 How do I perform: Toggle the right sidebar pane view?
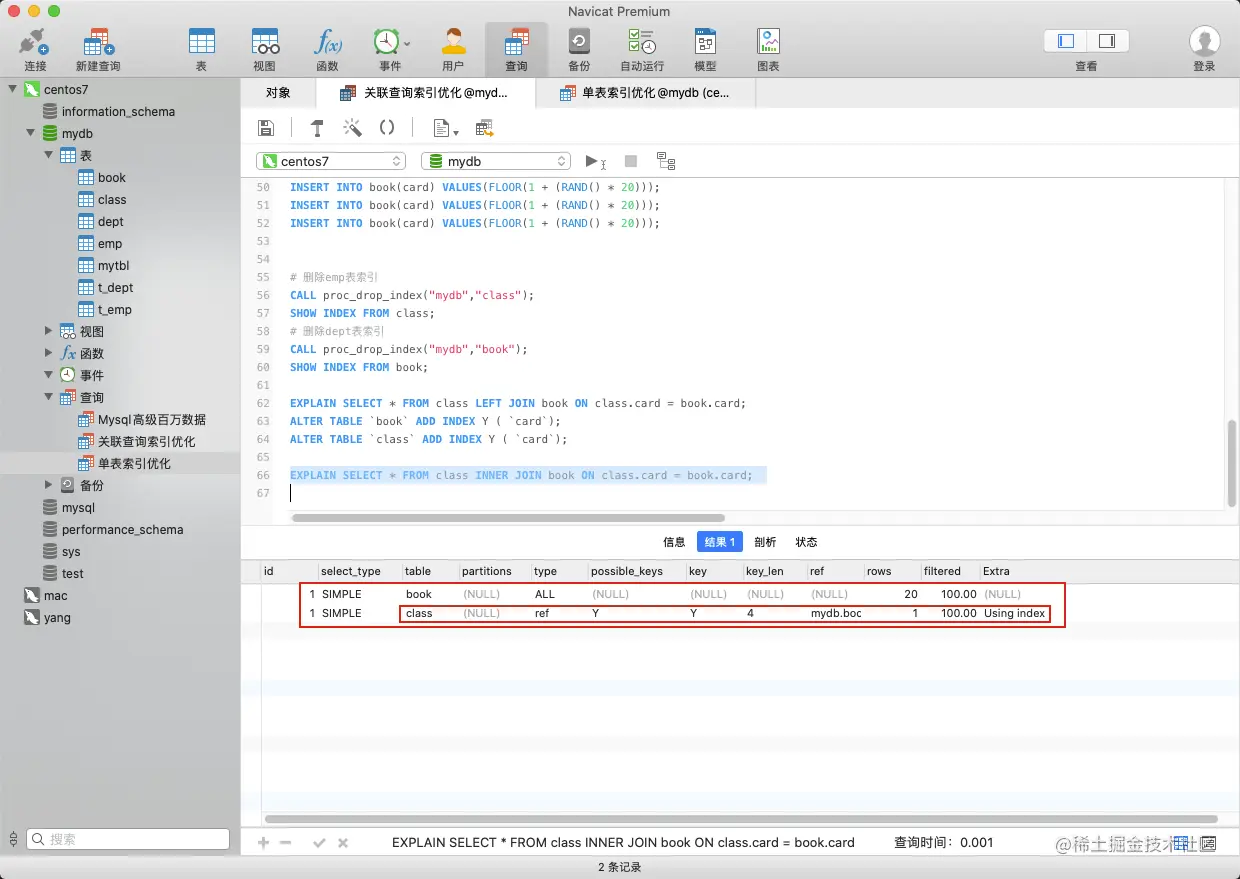1107,41
